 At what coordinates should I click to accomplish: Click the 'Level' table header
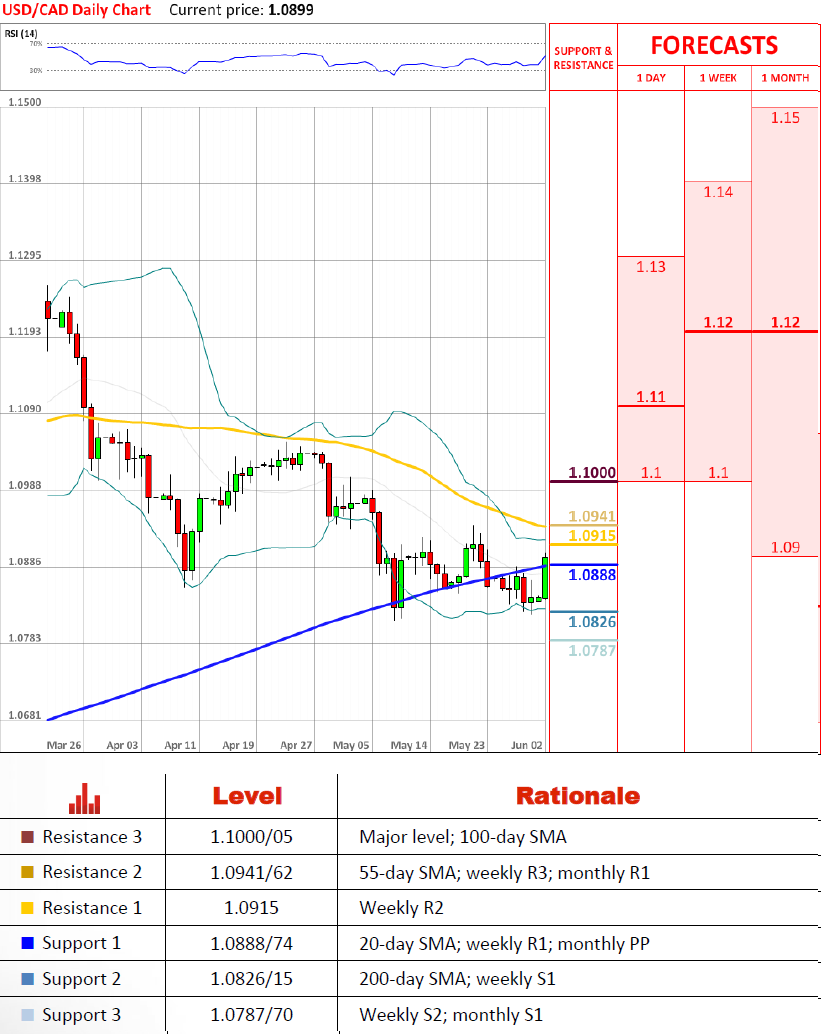pyautogui.click(x=247, y=796)
